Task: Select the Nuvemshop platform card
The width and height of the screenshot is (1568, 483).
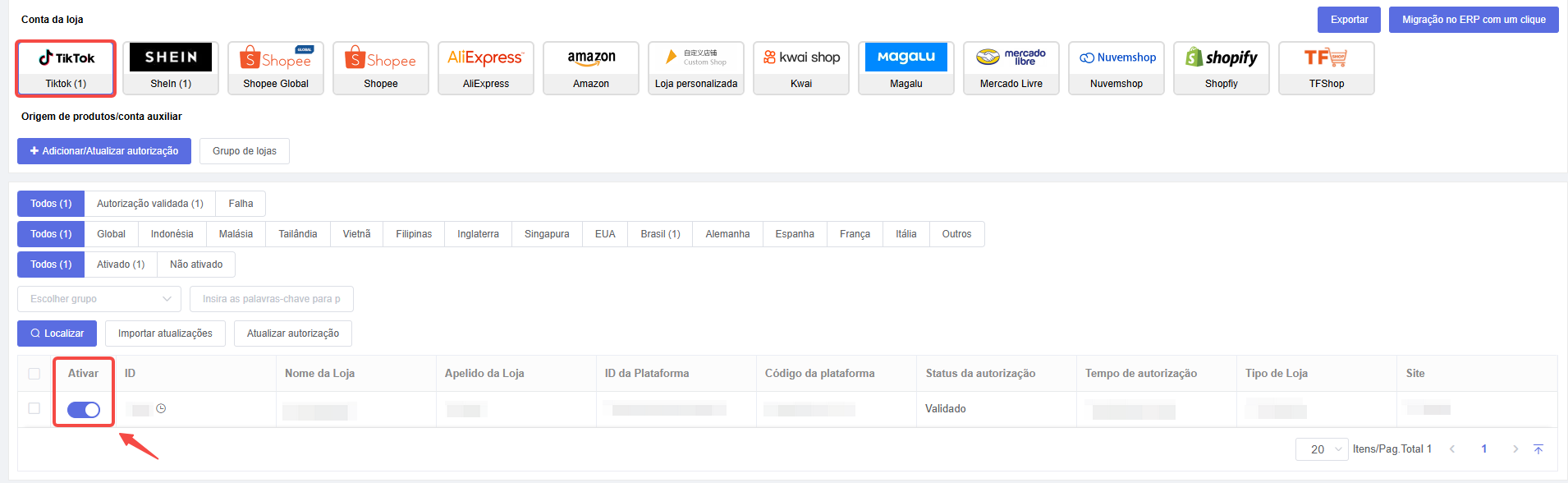Action: point(1116,68)
